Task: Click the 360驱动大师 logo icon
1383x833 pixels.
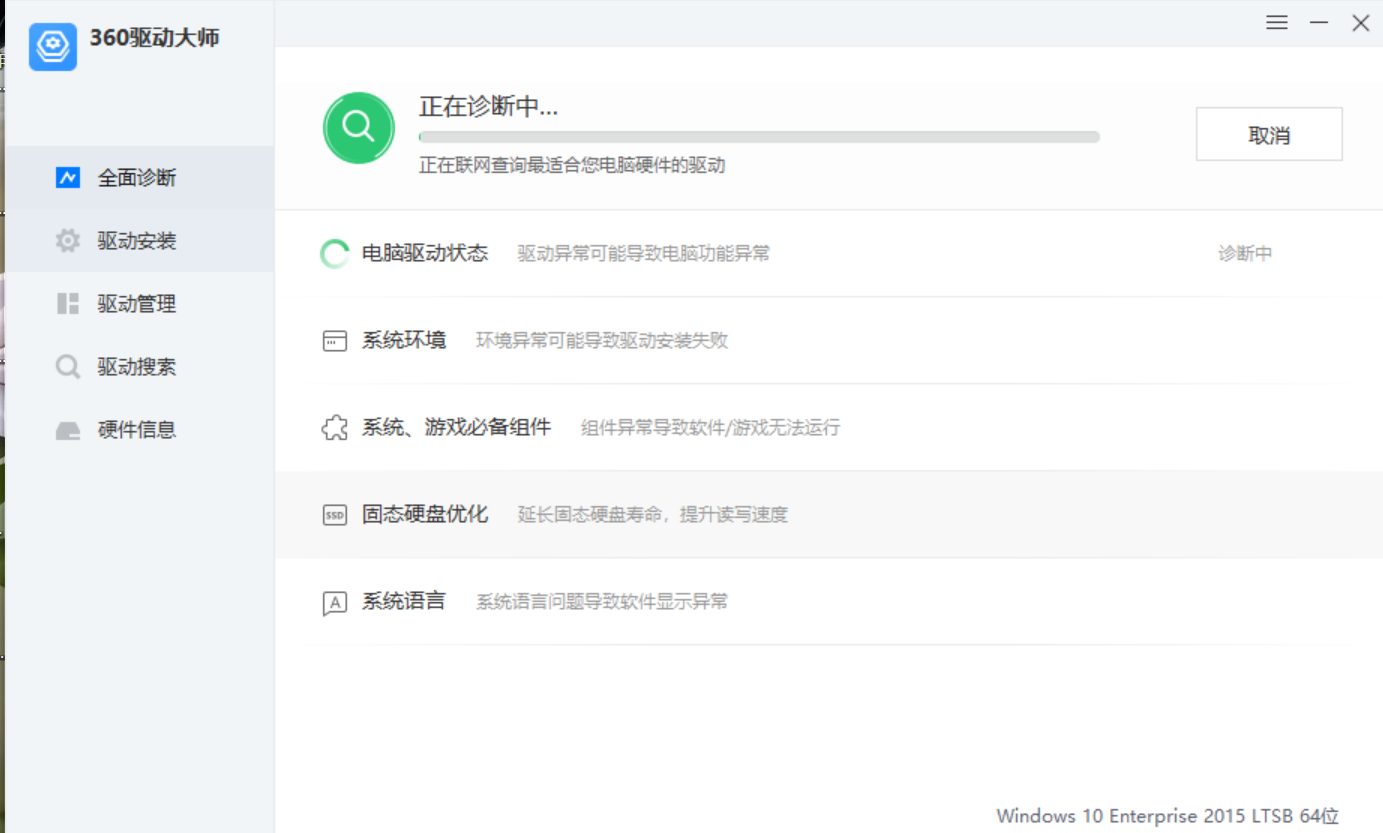Action: click(x=53, y=46)
